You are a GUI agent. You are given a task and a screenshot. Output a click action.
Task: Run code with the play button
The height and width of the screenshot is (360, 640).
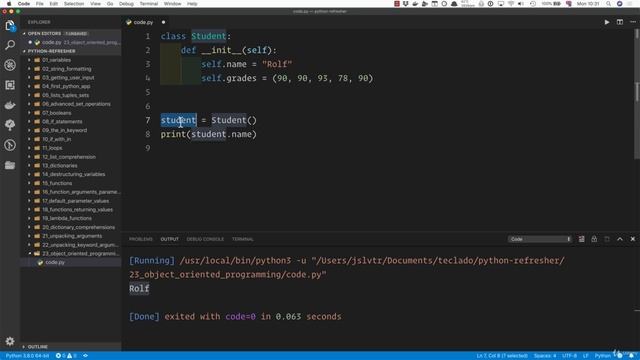pyautogui.click(x=607, y=22)
